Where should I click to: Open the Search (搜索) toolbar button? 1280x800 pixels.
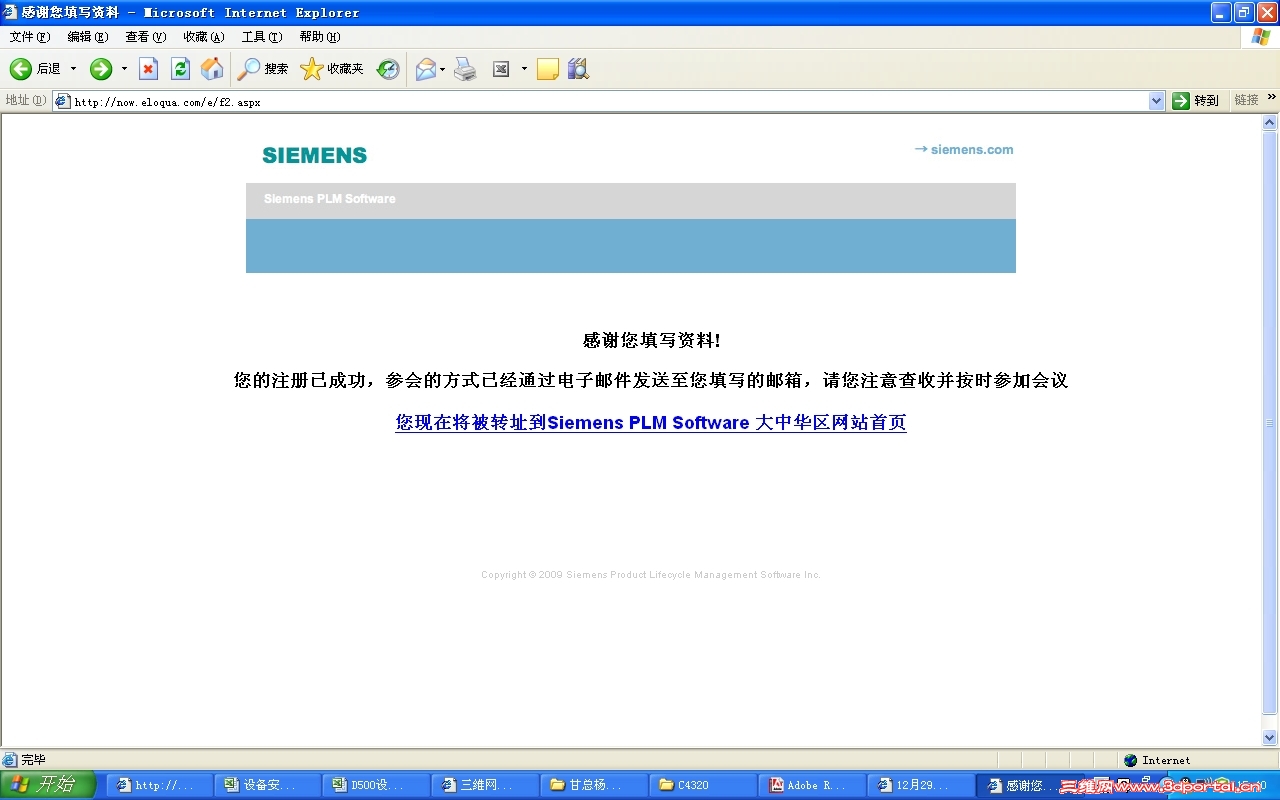263,69
